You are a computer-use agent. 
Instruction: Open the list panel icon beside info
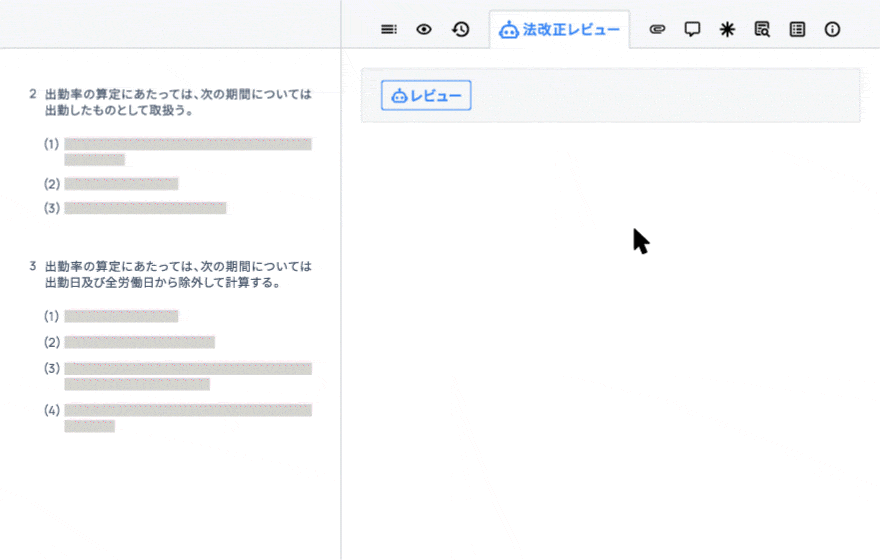pyautogui.click(x=797, y=30)
